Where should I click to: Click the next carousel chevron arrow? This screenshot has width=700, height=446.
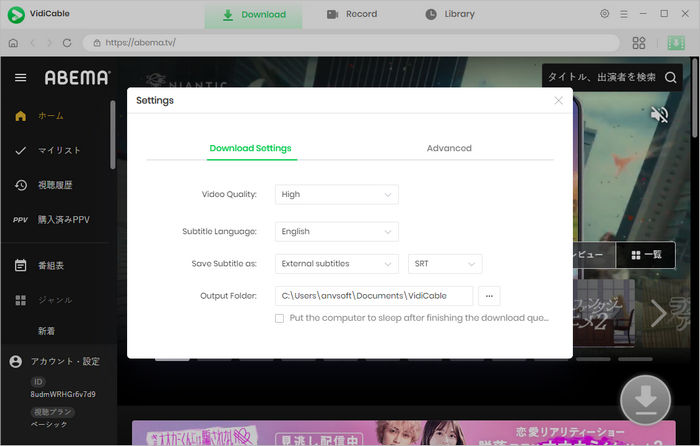click(658, 313)
